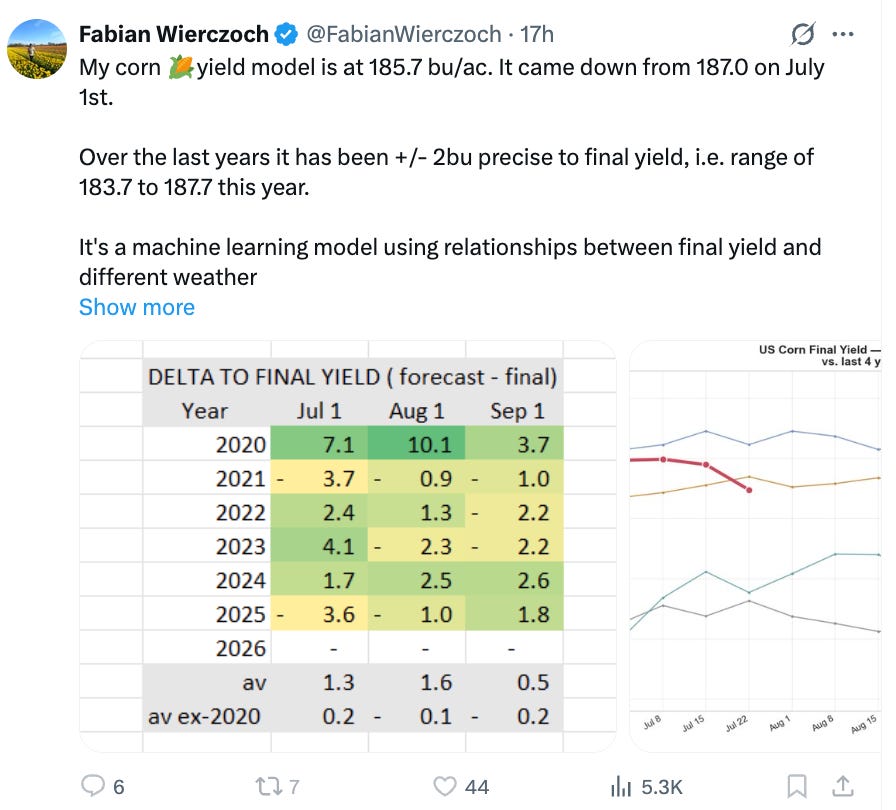
Task: Open the Delta to Final Yield table image
Action: pos(348,546)
